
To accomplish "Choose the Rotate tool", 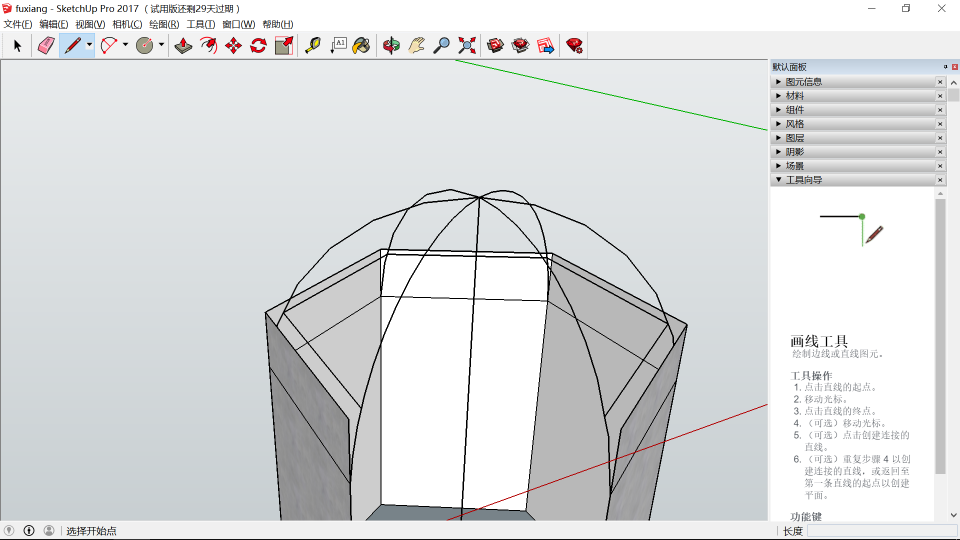I will coord(258,45).
